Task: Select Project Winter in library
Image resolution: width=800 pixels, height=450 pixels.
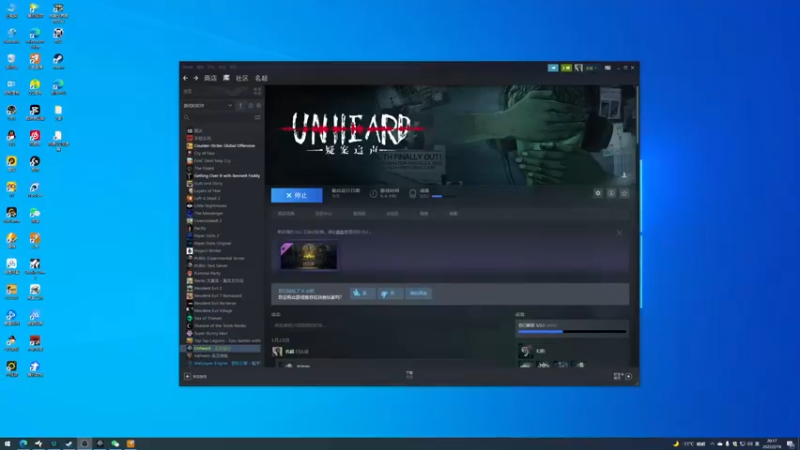Action: pos(207,251)
